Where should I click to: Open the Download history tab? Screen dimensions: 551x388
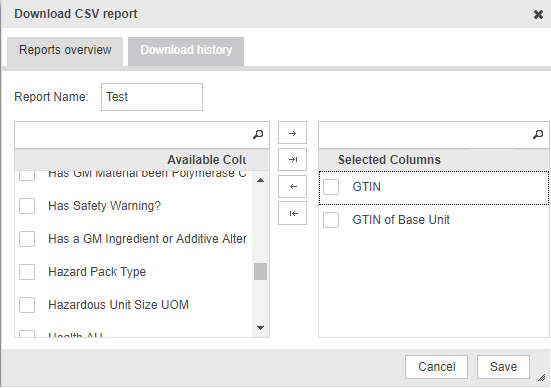pyautogui.click(x=186, y=50)
